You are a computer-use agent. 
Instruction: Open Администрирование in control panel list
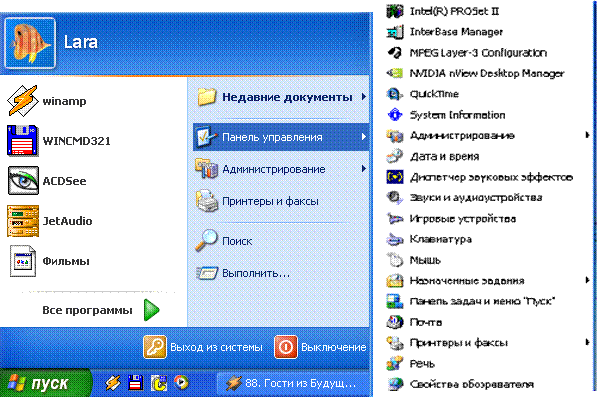451,136
